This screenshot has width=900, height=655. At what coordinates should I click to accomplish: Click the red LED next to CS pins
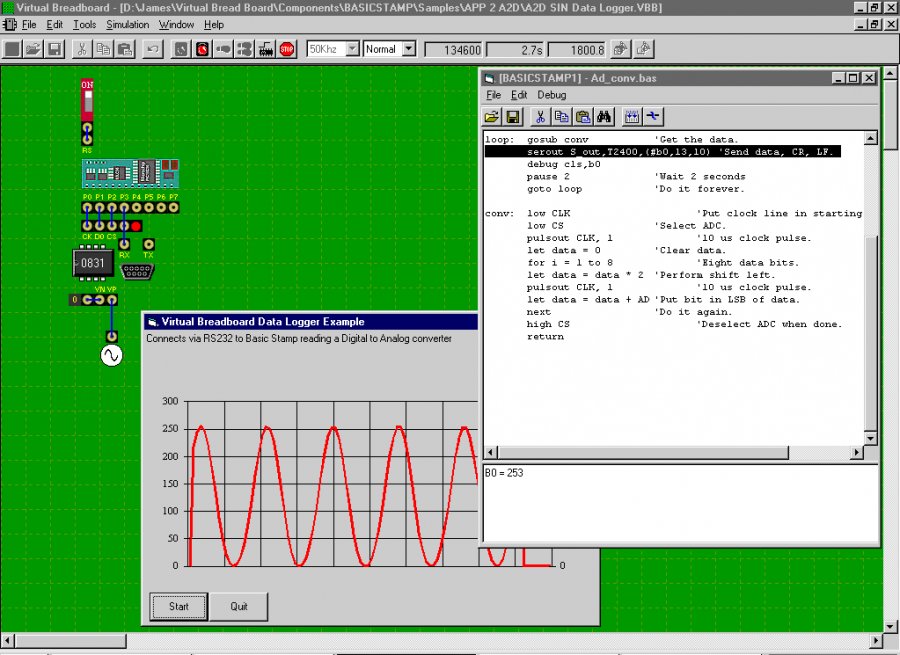136,226
